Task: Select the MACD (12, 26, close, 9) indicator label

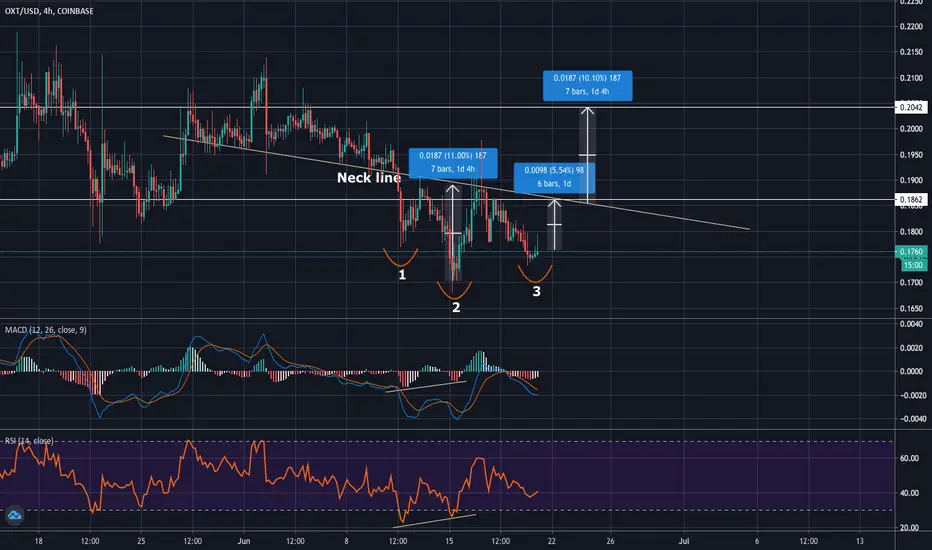Action: (x=46, y=329)
